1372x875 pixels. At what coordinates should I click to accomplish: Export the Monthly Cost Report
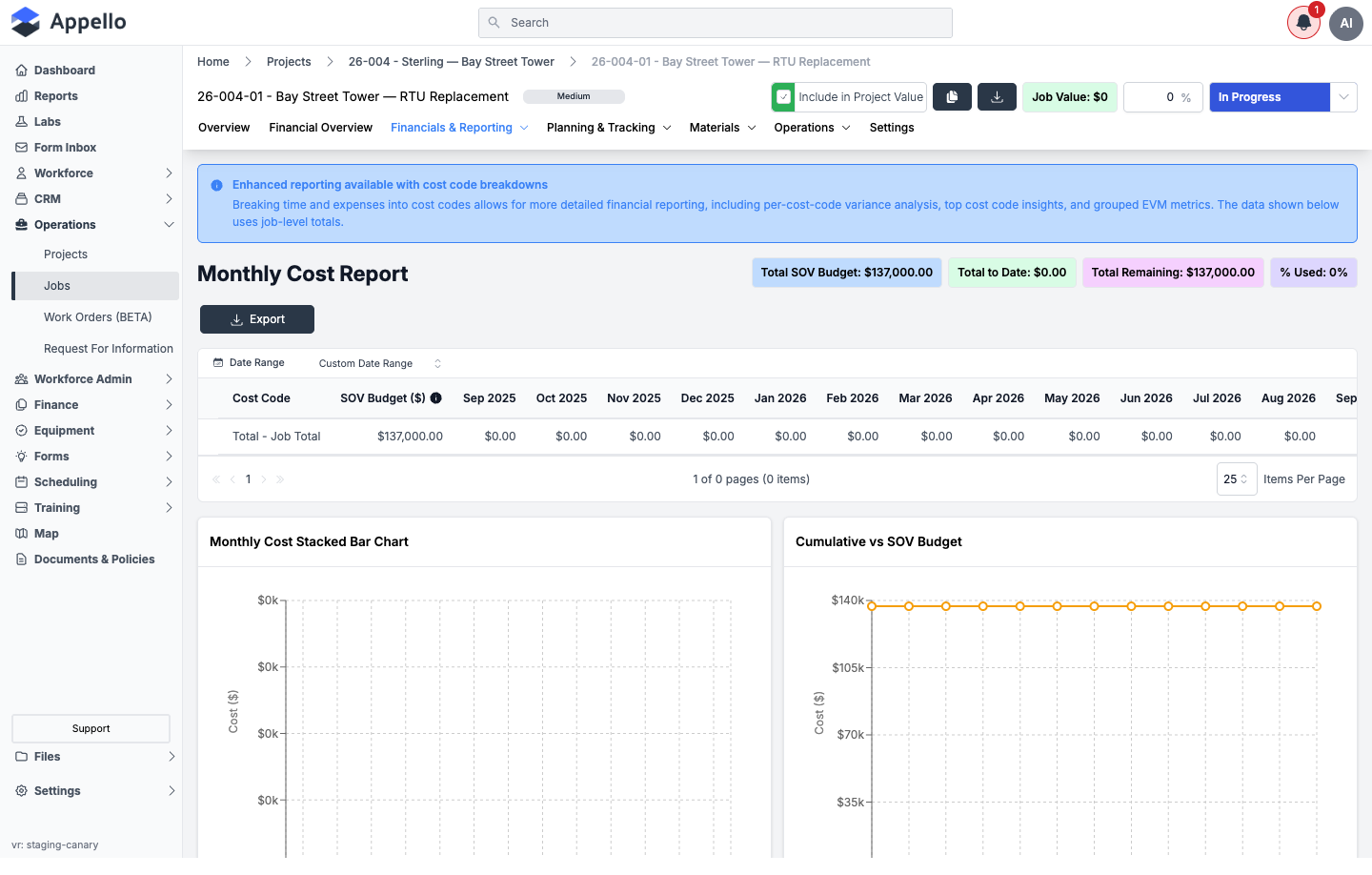257,319
